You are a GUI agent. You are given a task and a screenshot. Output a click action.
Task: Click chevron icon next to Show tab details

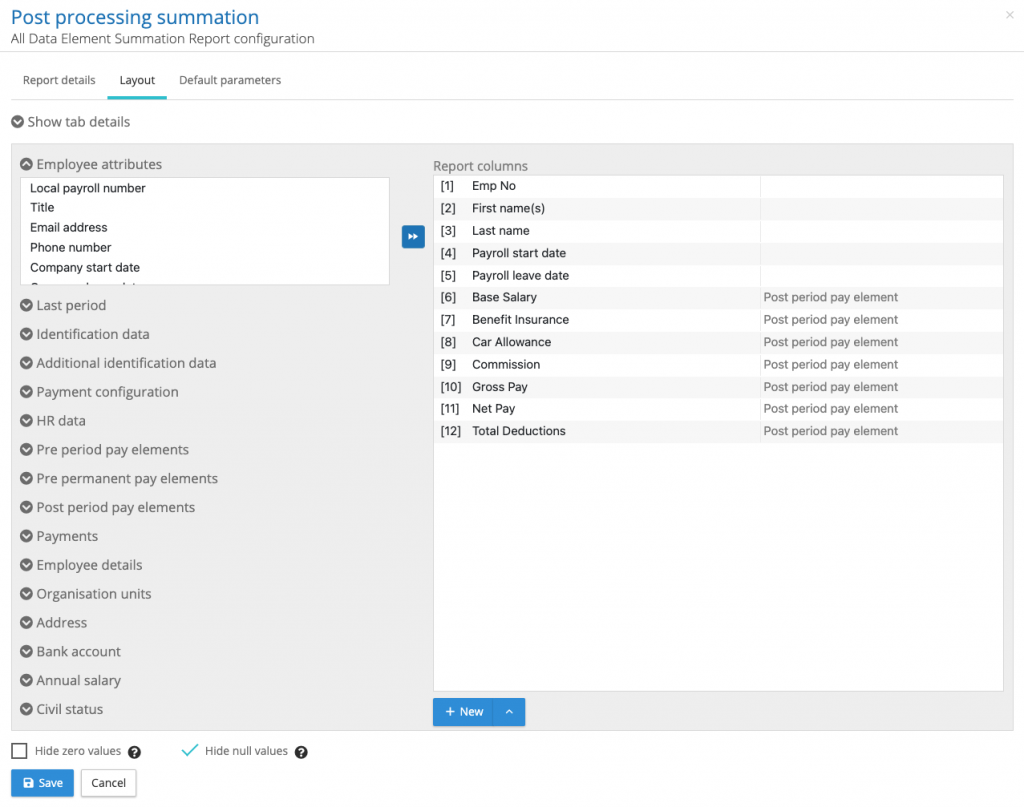click(18, 122)
